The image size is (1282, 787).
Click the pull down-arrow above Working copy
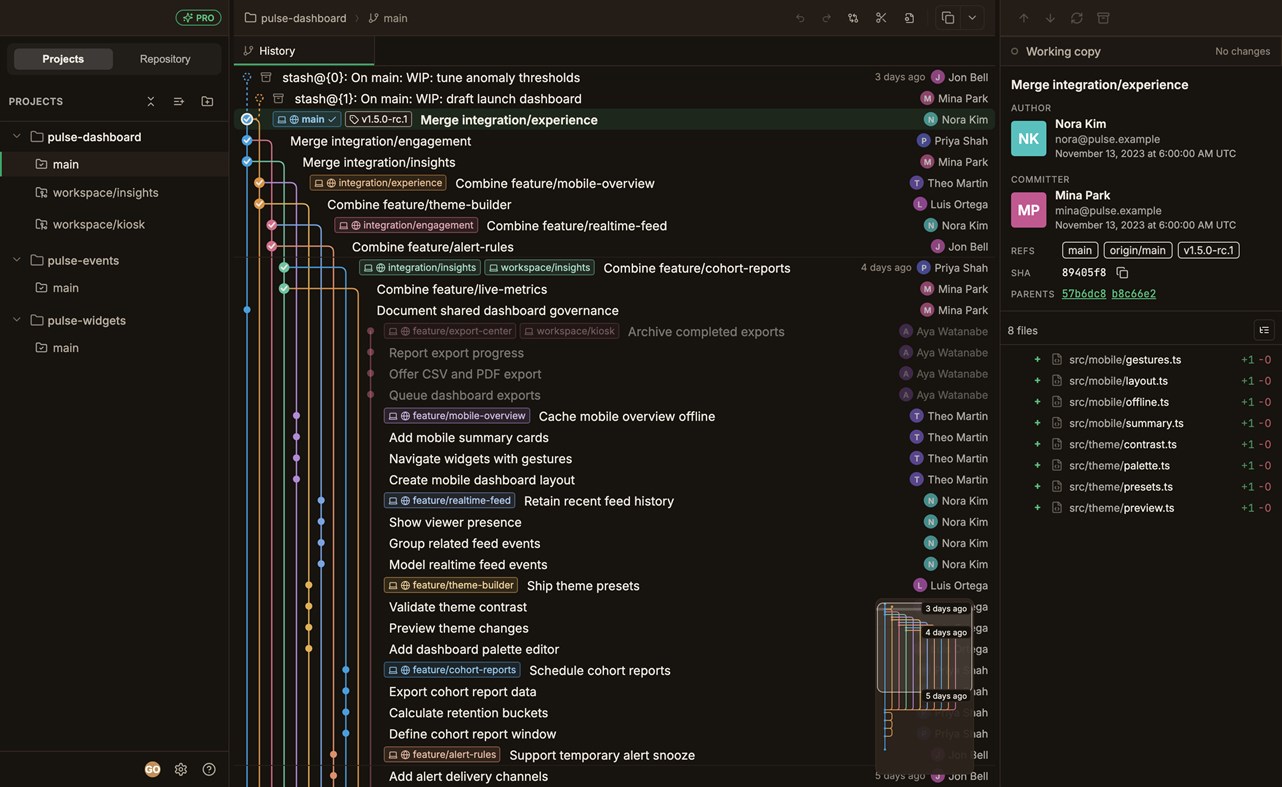(x=1050, y=18)
